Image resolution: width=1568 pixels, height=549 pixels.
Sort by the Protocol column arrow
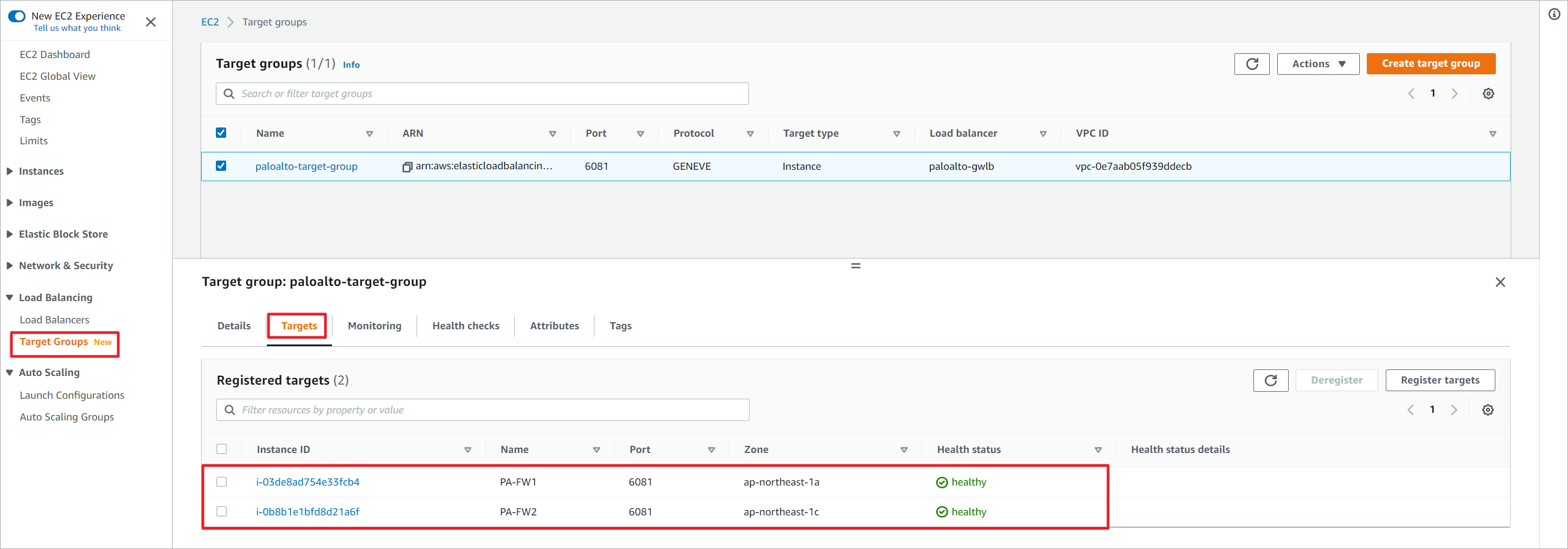(x=751, y=134)
